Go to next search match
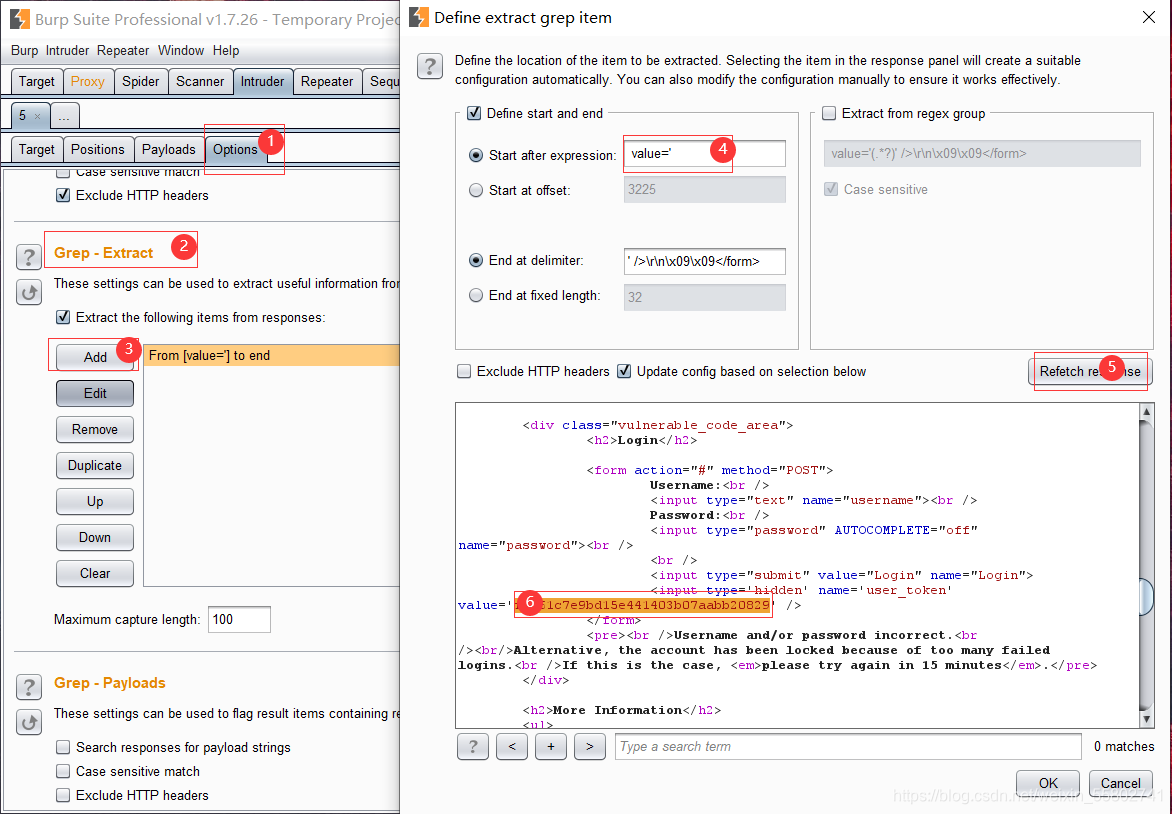Viewport: 1172px width, 814px height. coord(590,746)
